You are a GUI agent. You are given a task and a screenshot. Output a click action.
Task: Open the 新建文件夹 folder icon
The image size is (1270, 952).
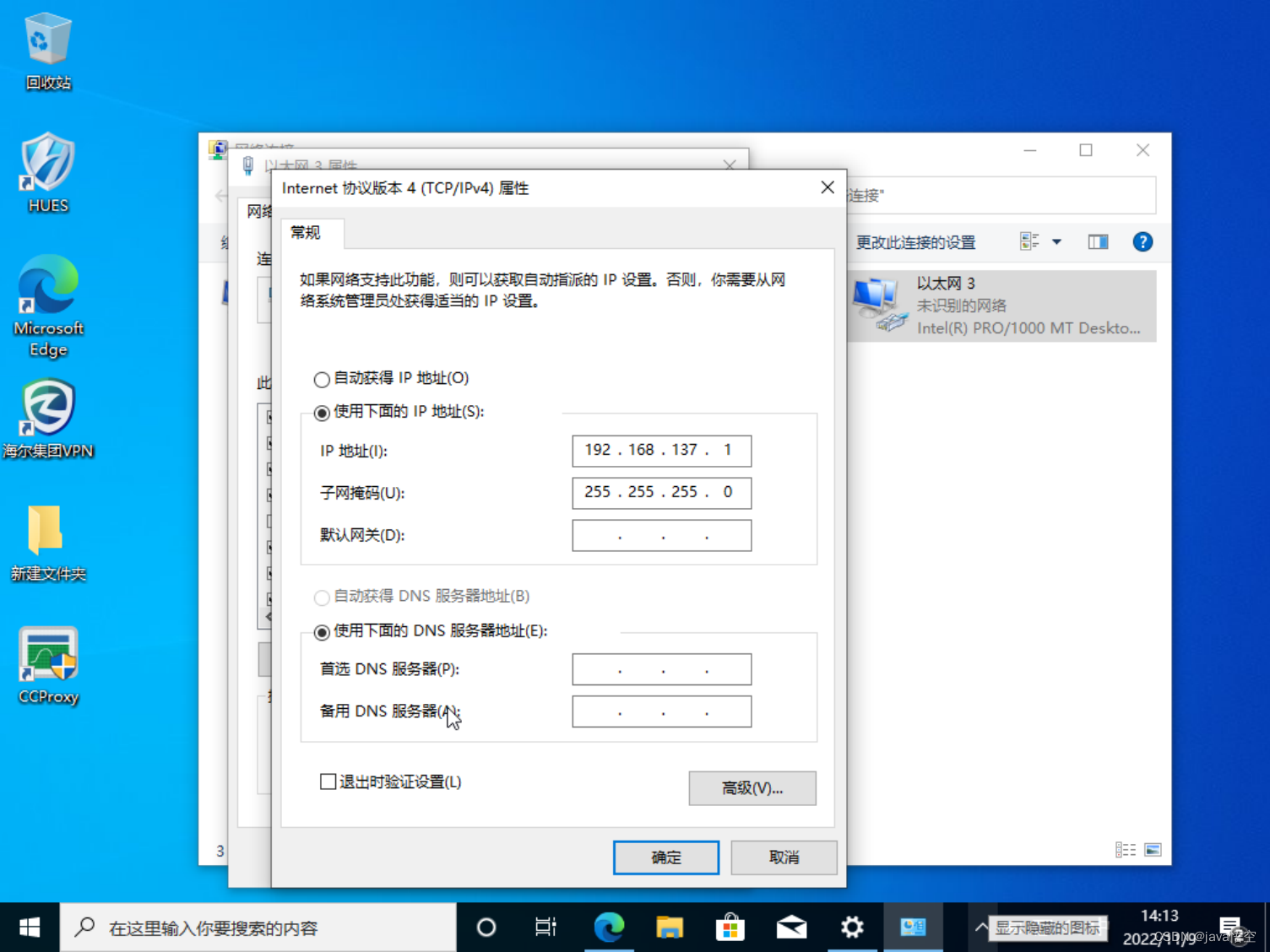[x=48, y=544]
